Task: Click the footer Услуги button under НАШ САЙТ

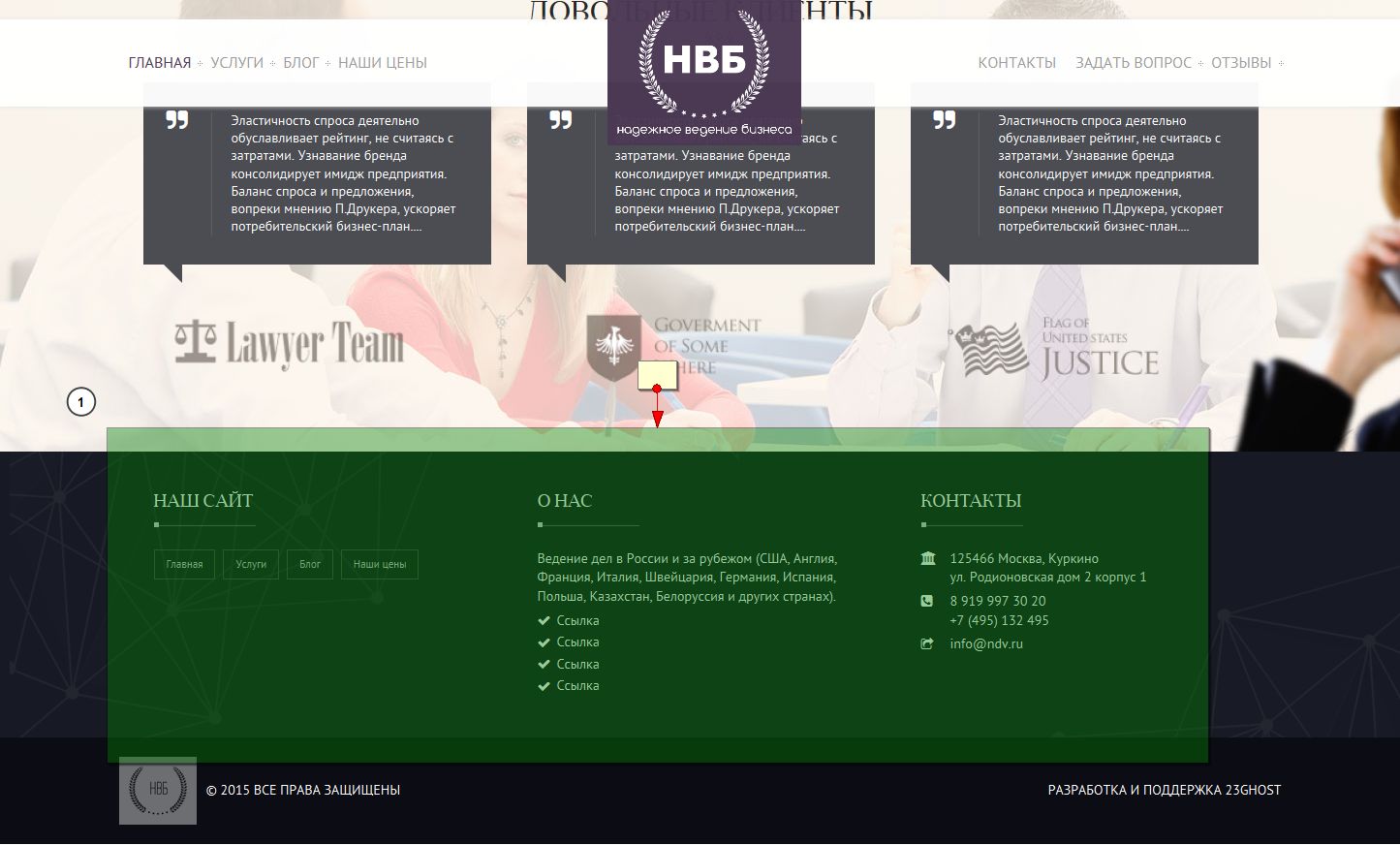Action: point(251,564)
